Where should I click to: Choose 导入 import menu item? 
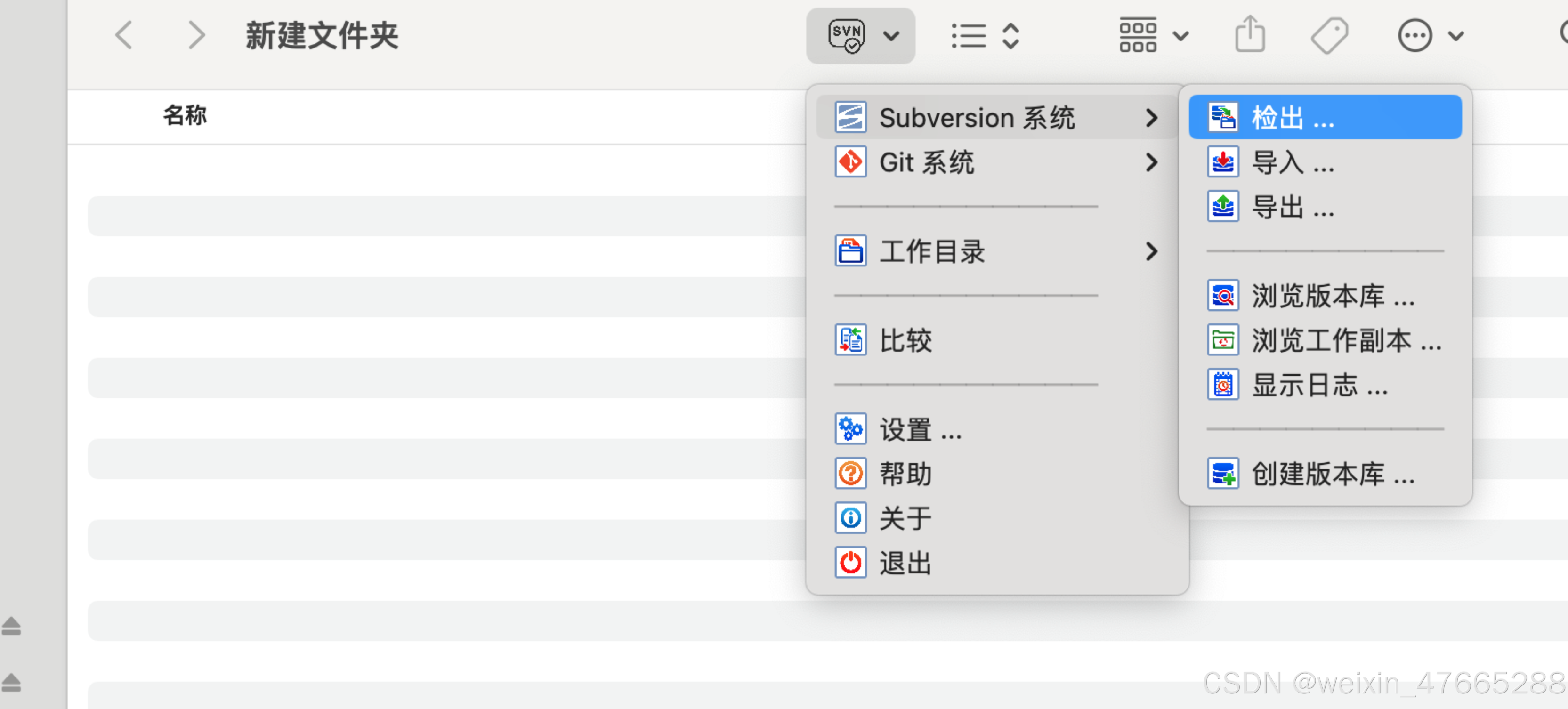(x=1325, y=162)
